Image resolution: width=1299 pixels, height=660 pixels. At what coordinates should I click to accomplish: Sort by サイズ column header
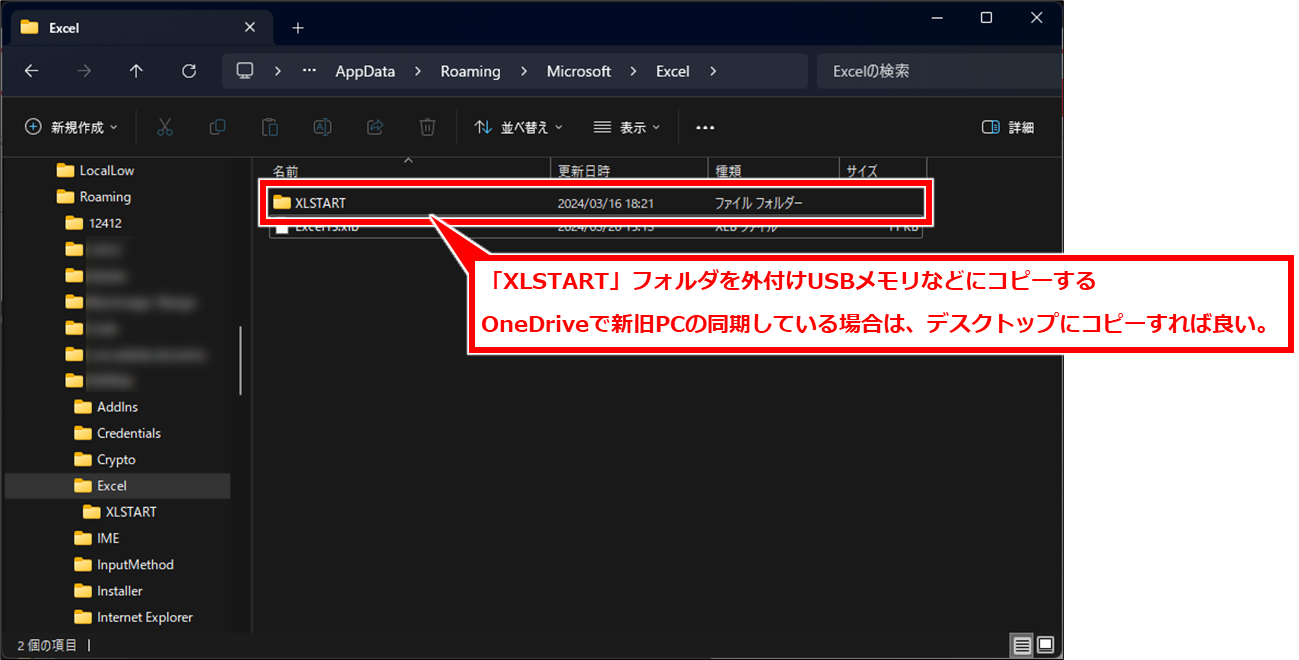coord(883,171)
